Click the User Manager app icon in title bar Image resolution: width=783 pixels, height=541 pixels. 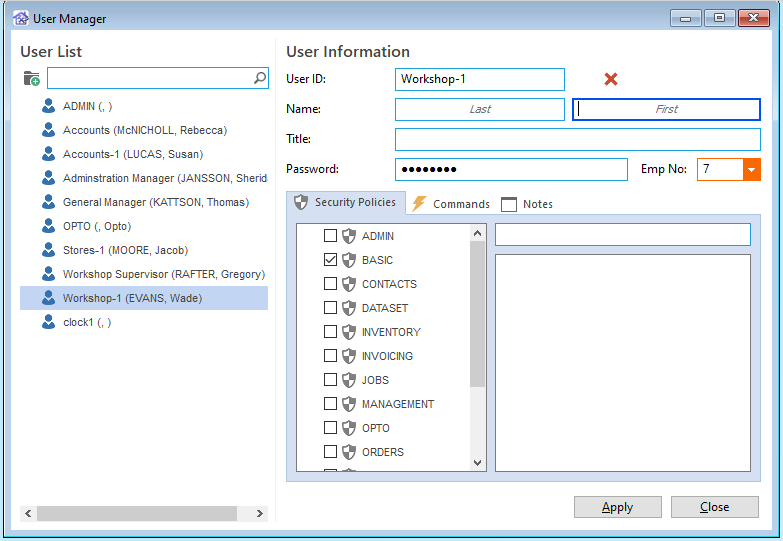click(x=20, y=18)
